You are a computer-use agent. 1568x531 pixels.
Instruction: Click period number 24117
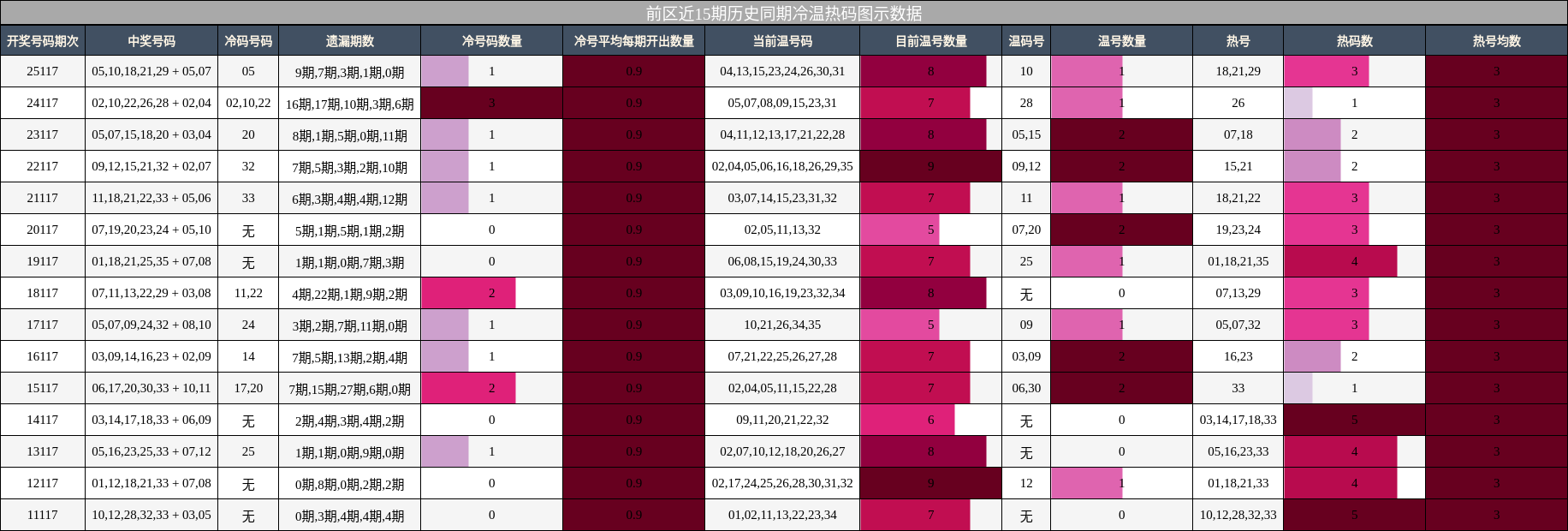pos(43,103)
